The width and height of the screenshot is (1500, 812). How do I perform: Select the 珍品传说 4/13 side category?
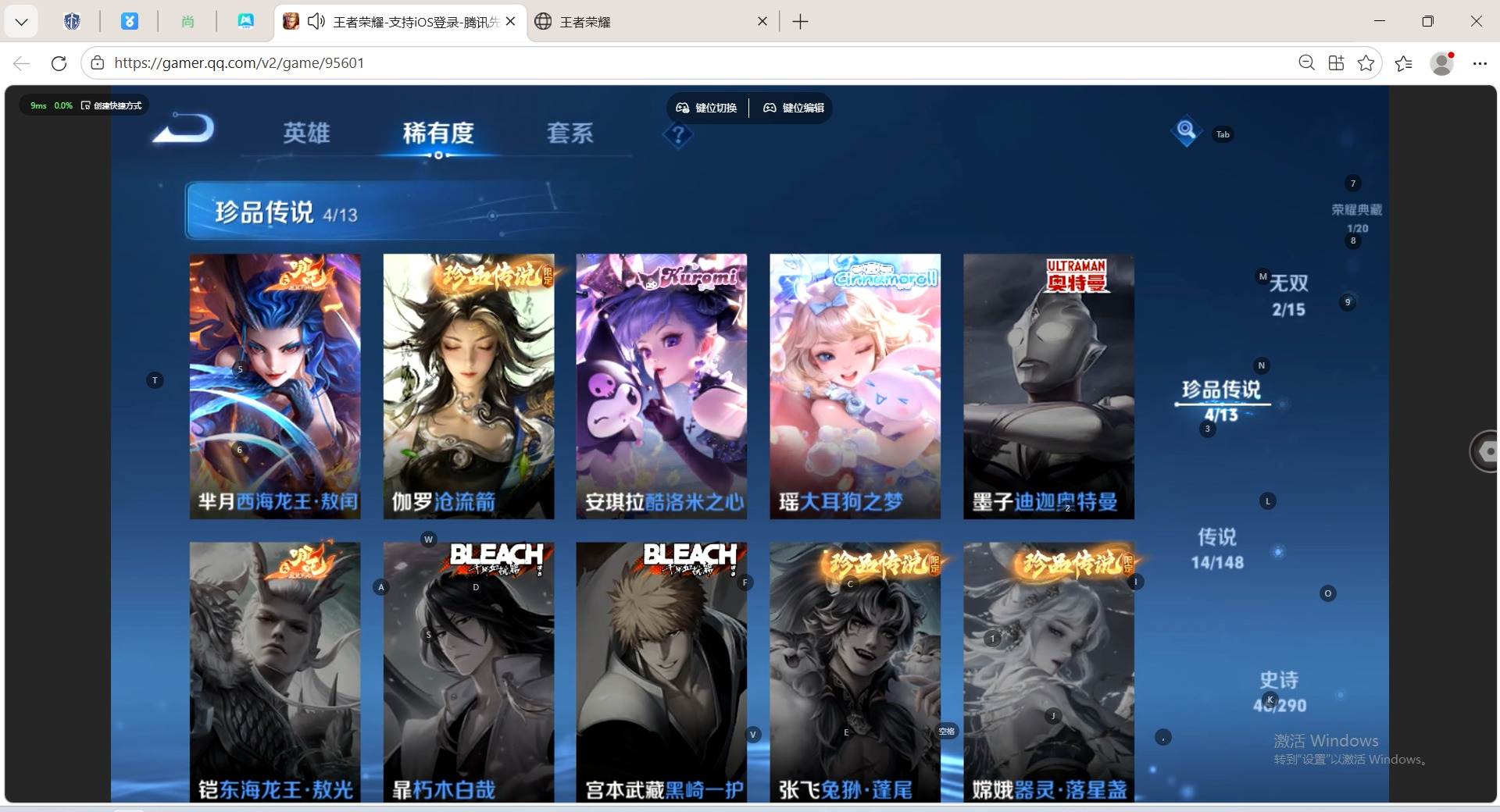click(1221, 401)
